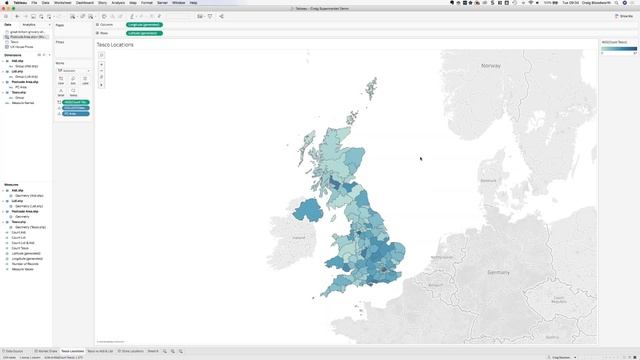640x360 pixels.
Task: Collapse the Postcode Area.shp measures folder
Action: 3,211
